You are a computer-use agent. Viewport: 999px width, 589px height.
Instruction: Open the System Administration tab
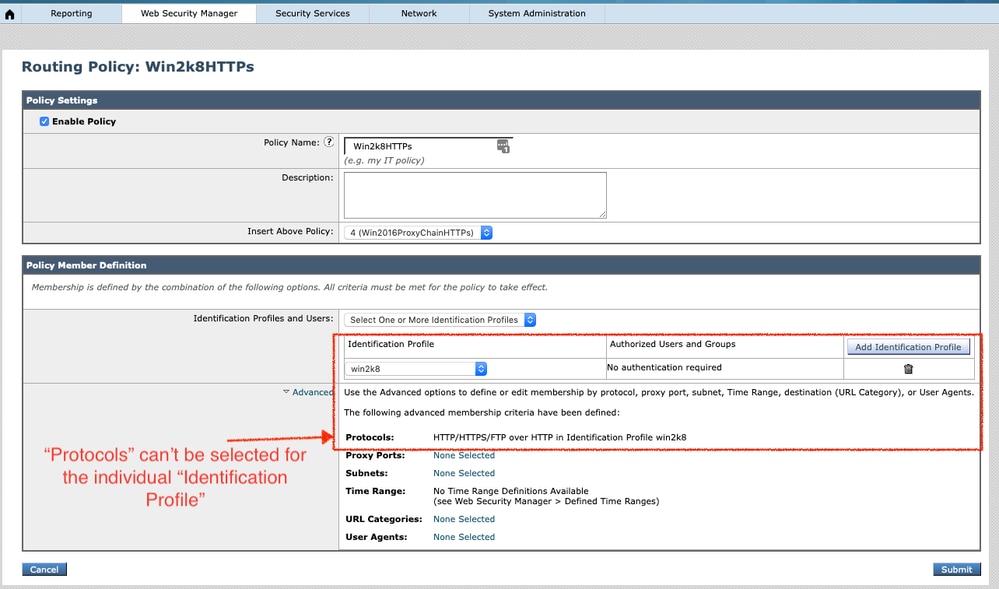coord(536,13)
